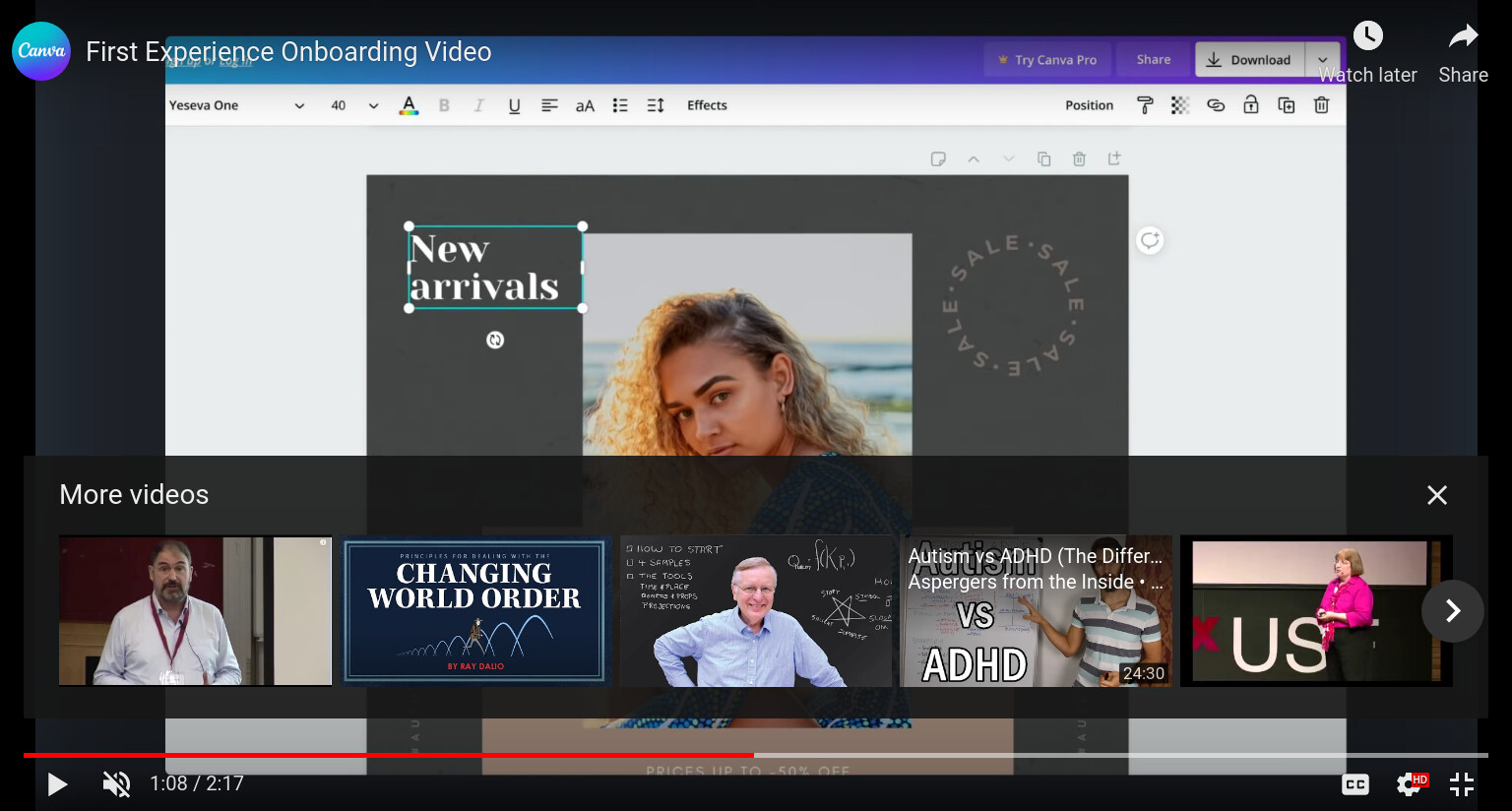1512x811 pixels.
Task: Open the Position menu
Action: (1089, 105)
